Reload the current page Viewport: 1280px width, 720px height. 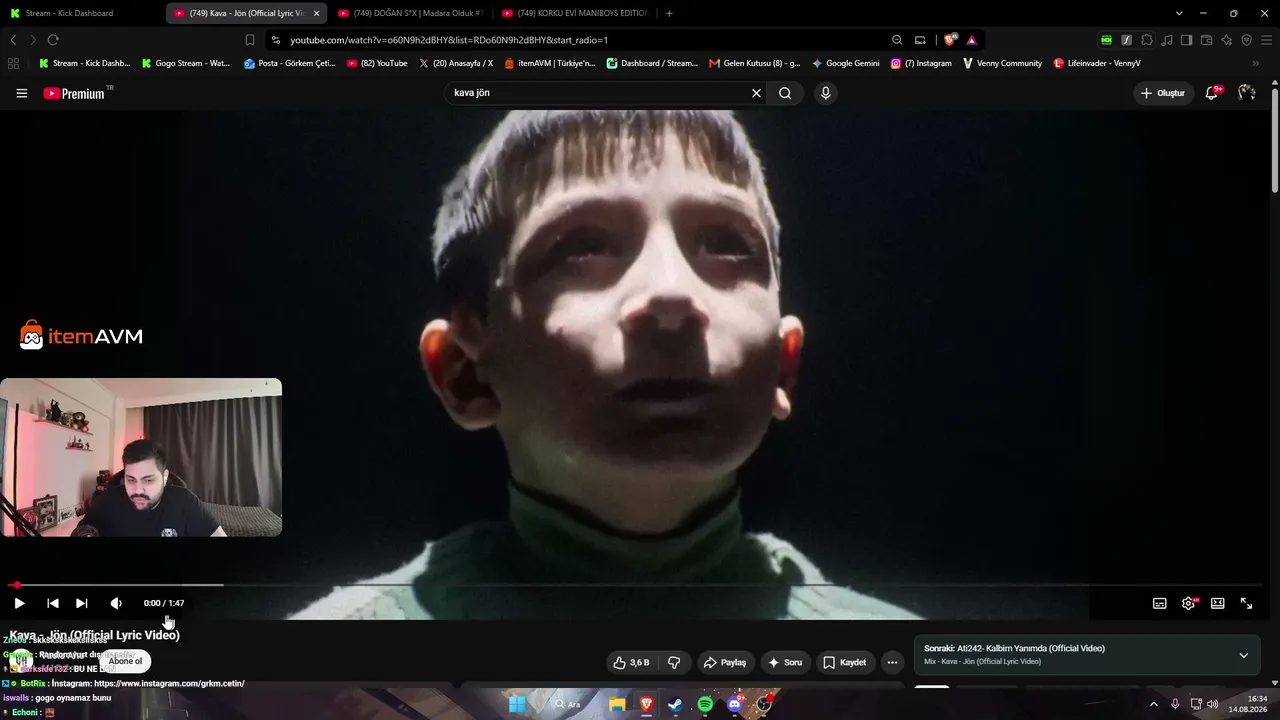(x=53, y=40)
